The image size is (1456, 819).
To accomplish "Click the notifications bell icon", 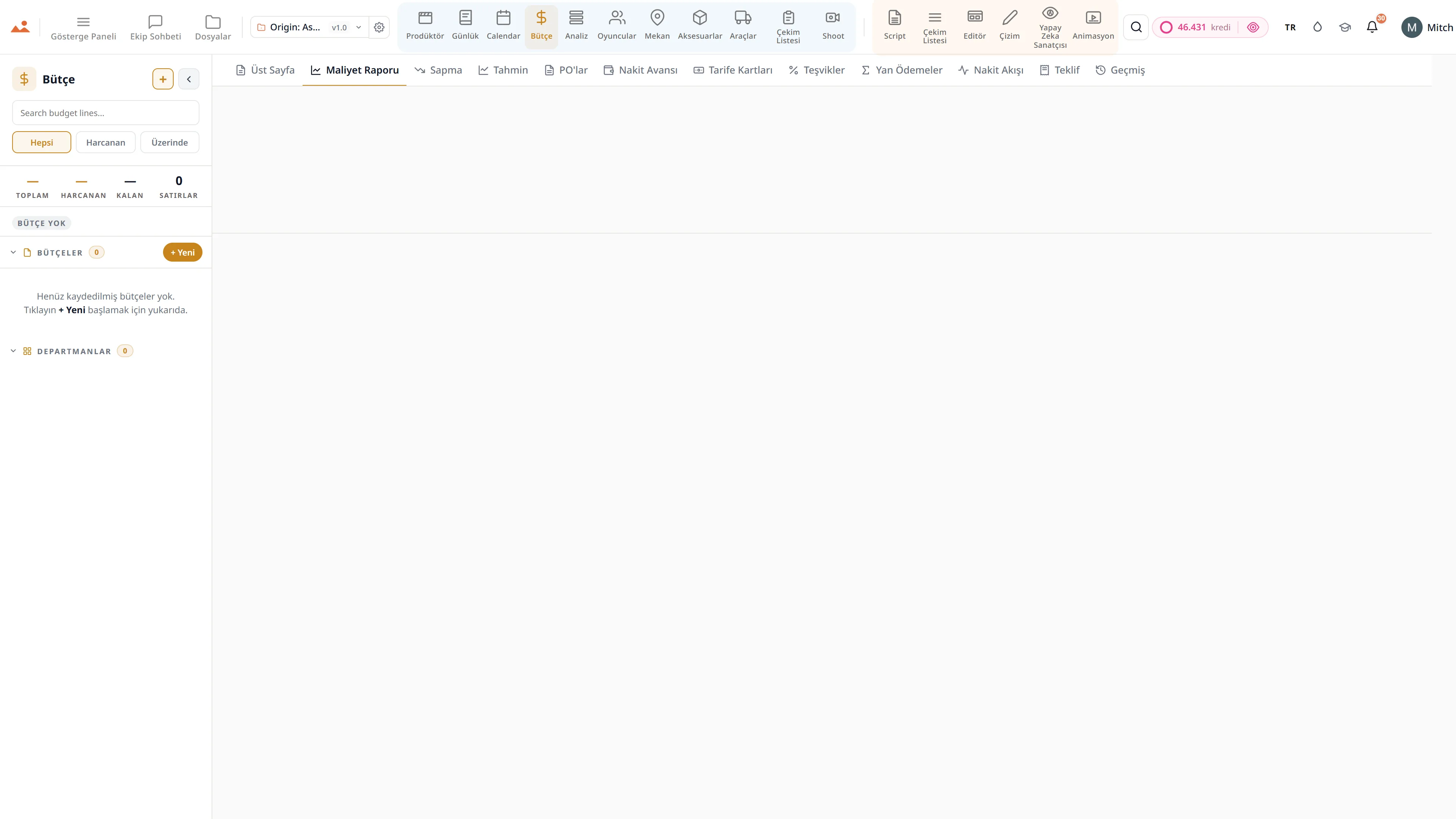I will click(x=1372, y=27).
